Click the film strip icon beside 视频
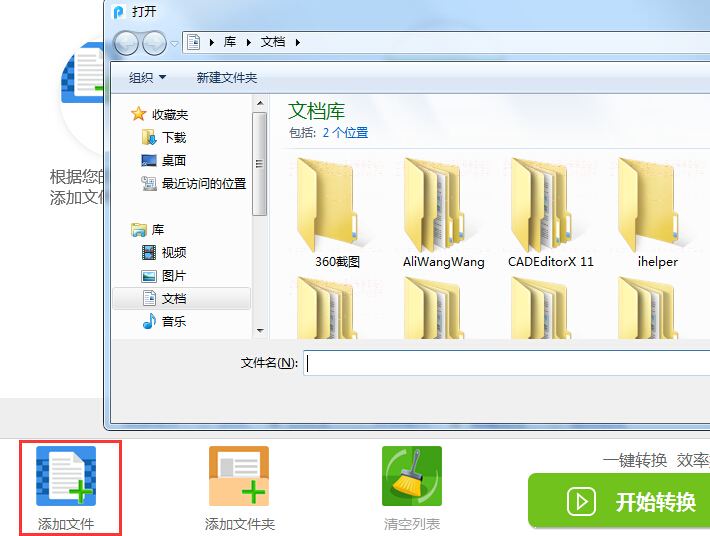This screenshot has width=710, height=536. [149, 252]
